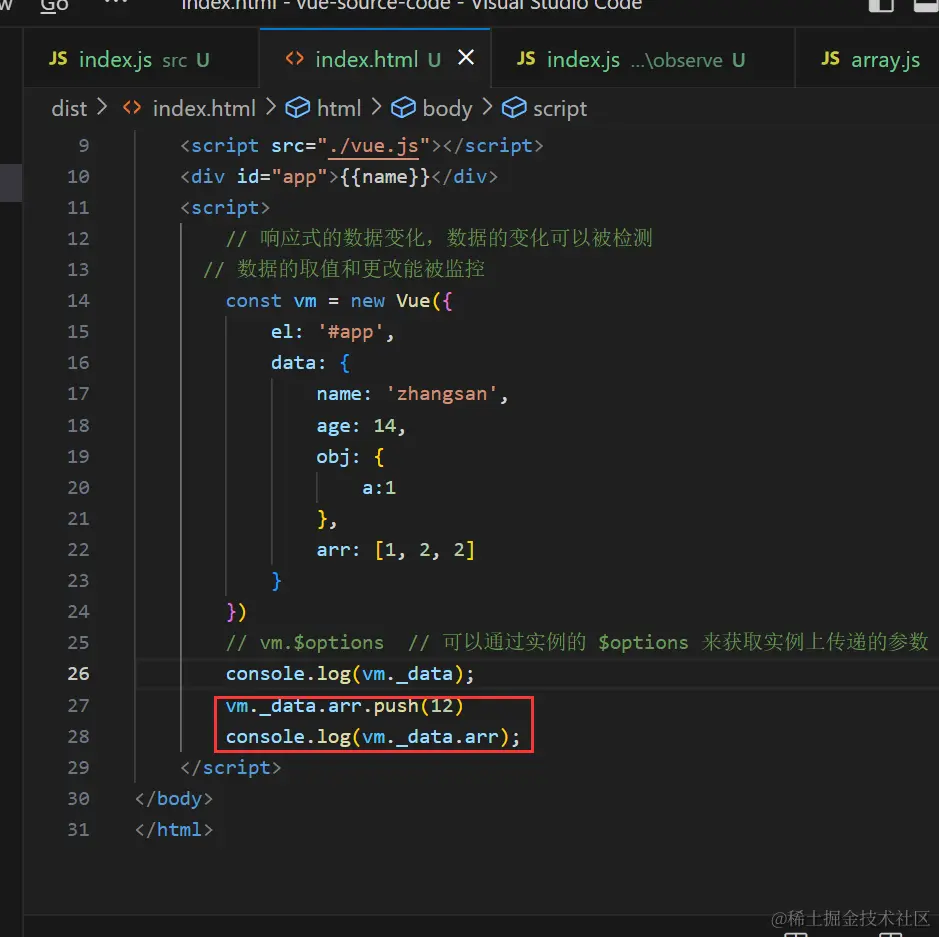Expand breadcrumb chevron after html

376,107
